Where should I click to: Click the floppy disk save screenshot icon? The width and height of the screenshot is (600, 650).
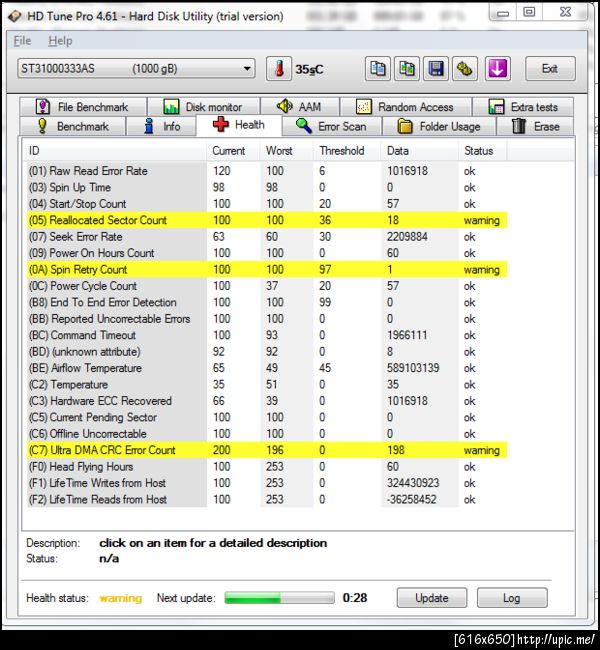(435, 69)
